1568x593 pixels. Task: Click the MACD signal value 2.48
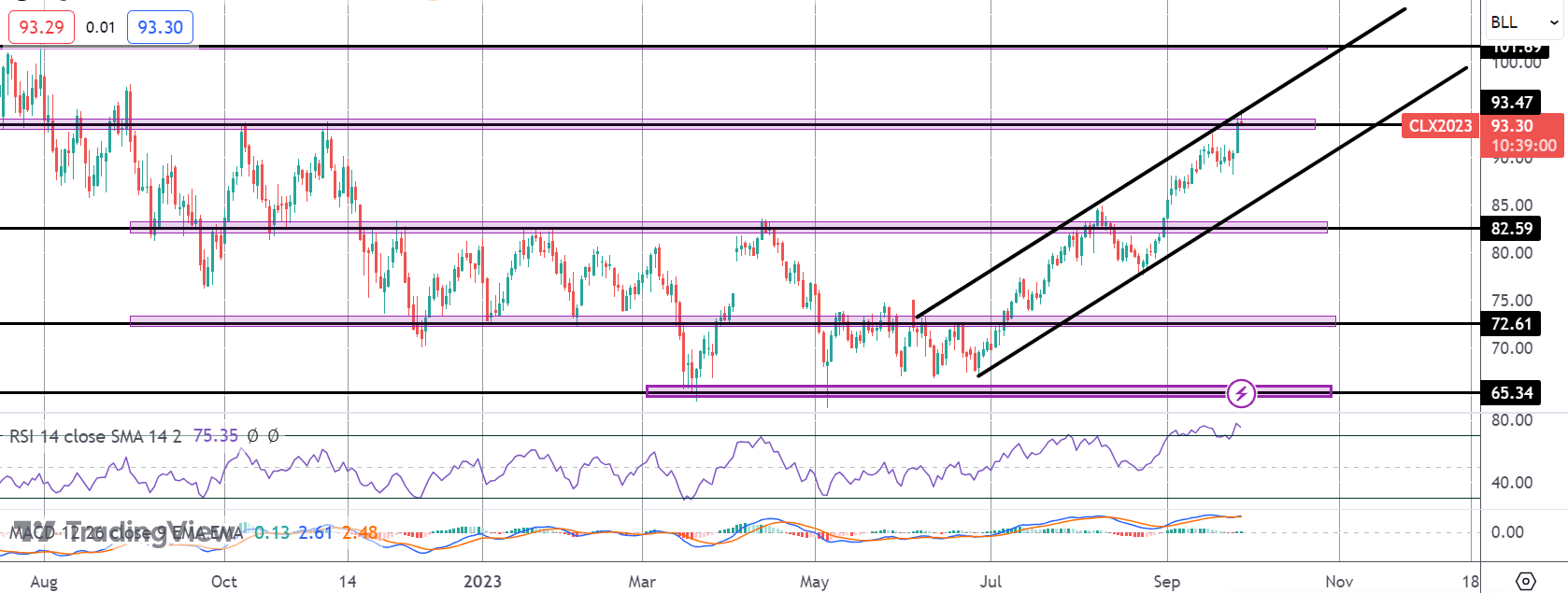click(360, 533)
